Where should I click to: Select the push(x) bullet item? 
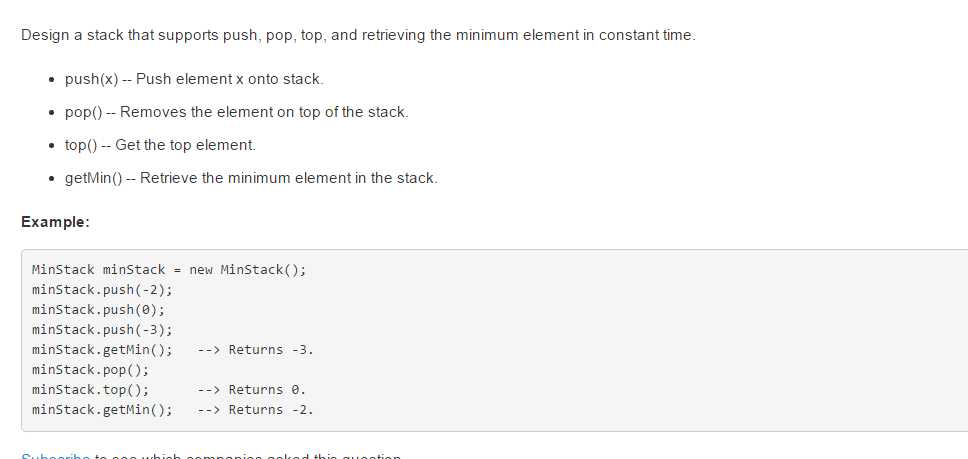pyautogui.click(x=194, y=79)
